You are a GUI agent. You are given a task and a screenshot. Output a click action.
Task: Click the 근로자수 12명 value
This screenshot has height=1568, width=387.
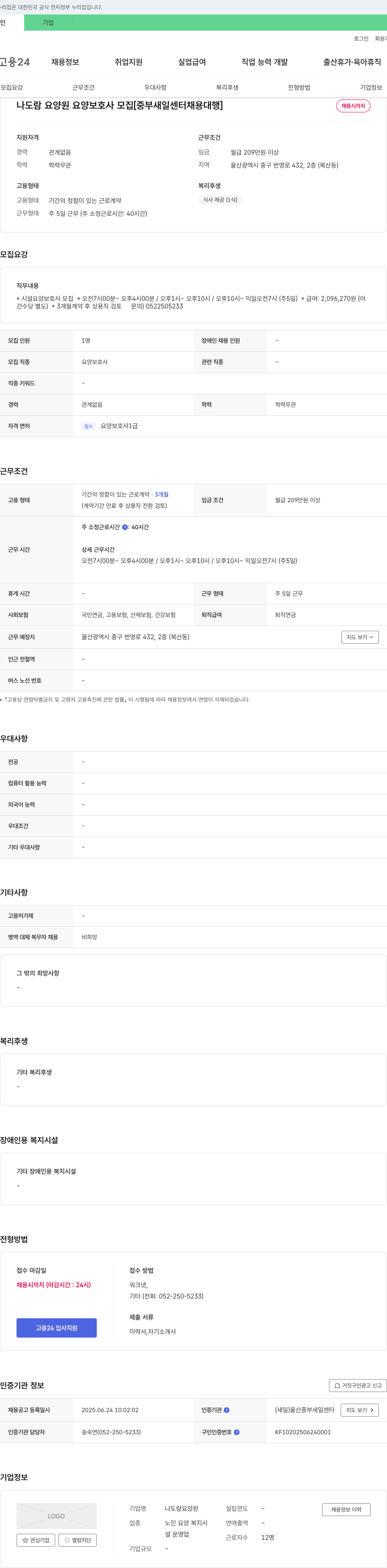(268, 1537)
